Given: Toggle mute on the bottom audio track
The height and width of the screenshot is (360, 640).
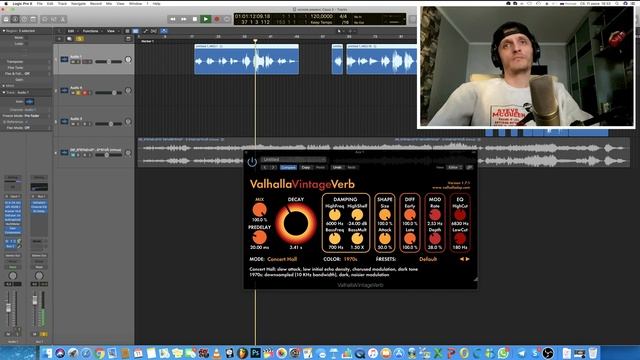Looking at the screenshot, I should pyautogui.click(x=73, y=155).
